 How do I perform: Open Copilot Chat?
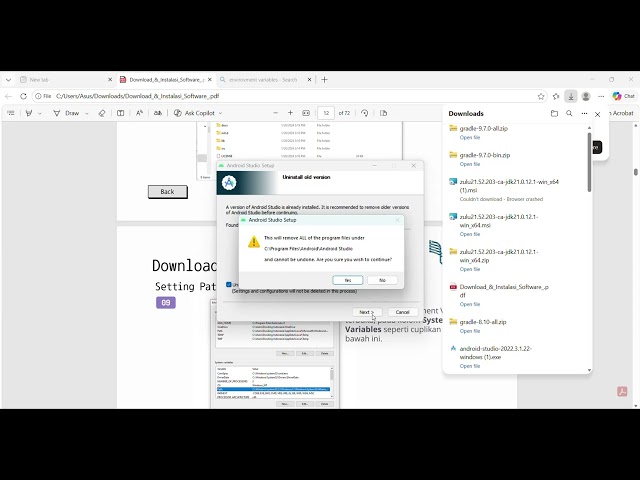click(x=624, y=96)
